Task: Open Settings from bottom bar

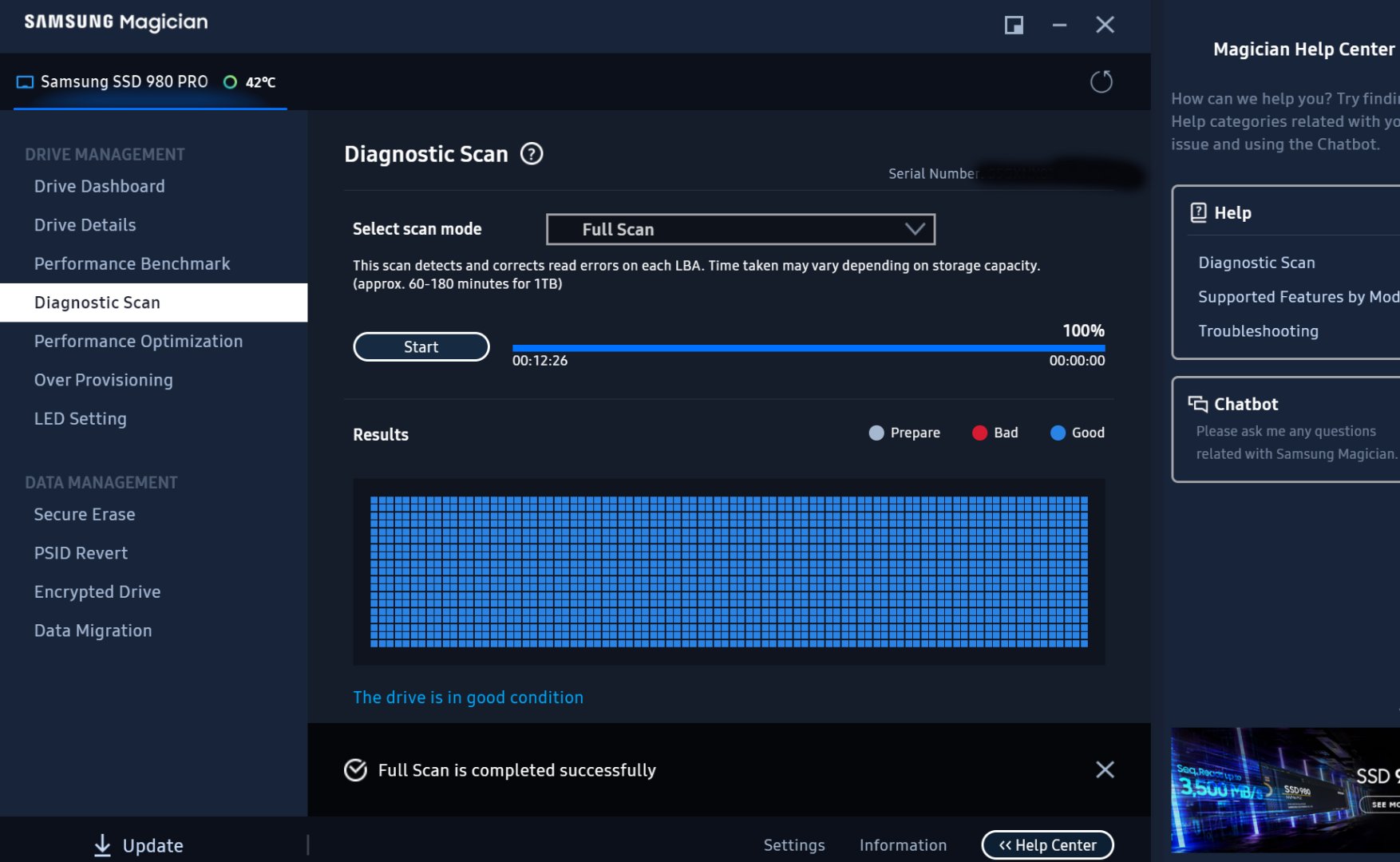Action: (794, 845)
